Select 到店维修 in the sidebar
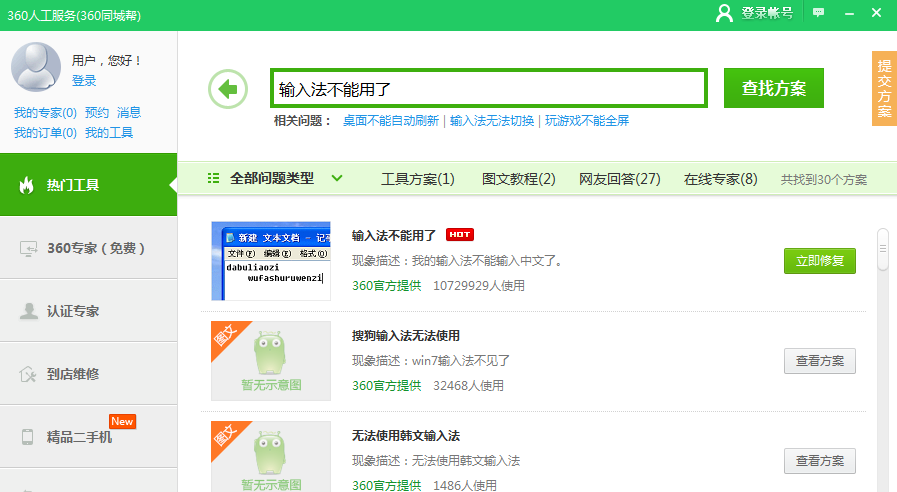This screenshot has width=897, height=492. (89, 374)
